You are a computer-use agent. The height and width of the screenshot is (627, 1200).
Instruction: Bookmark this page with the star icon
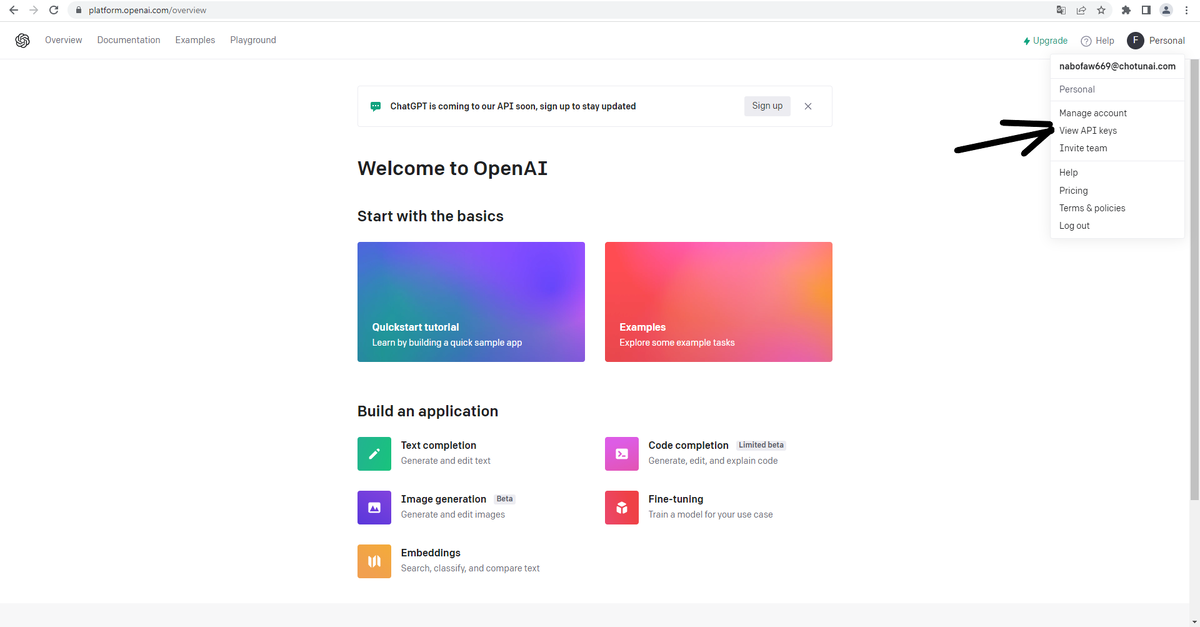pos(1101,10)
